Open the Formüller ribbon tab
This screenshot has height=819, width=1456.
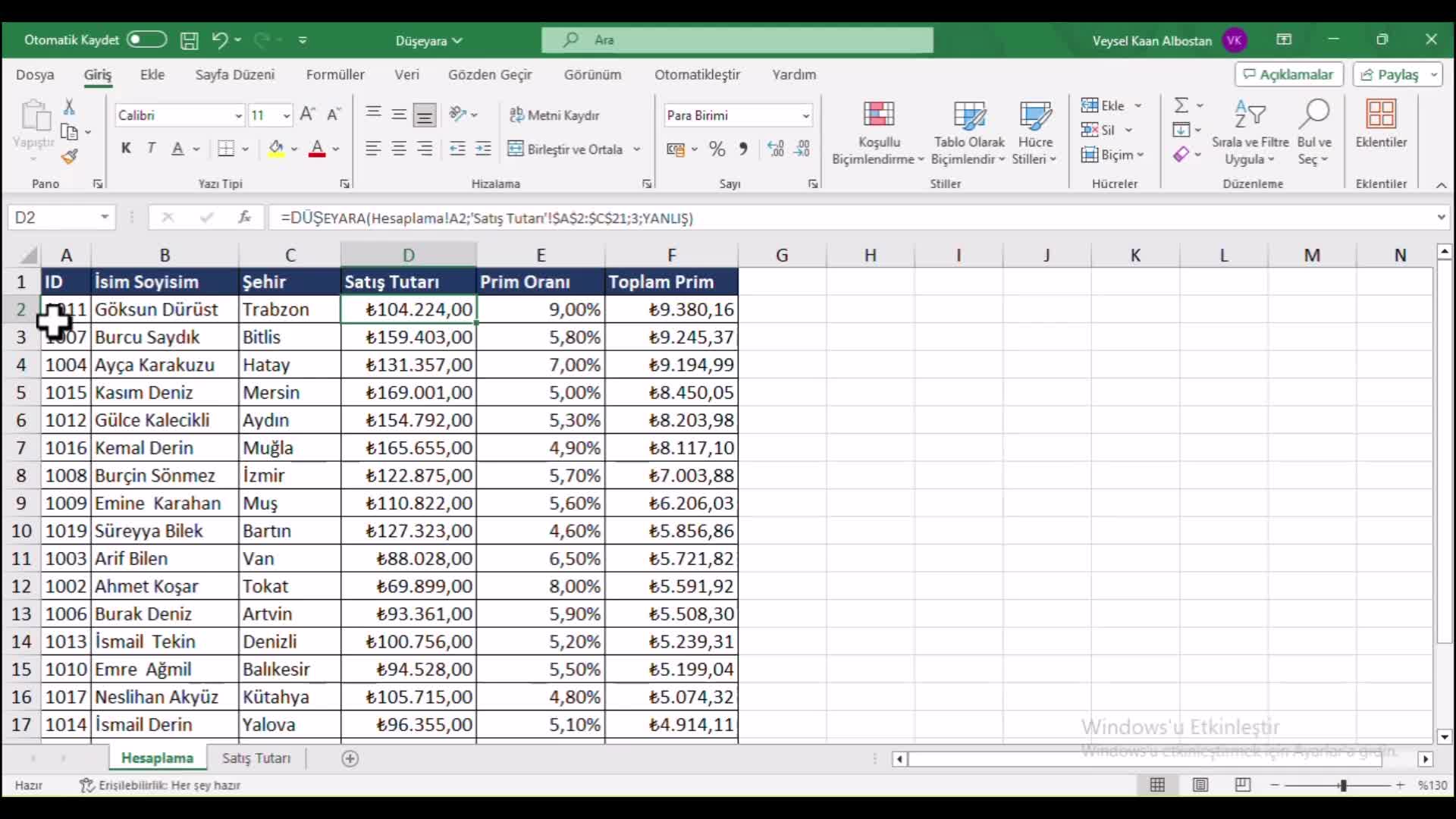coord(335,74)
